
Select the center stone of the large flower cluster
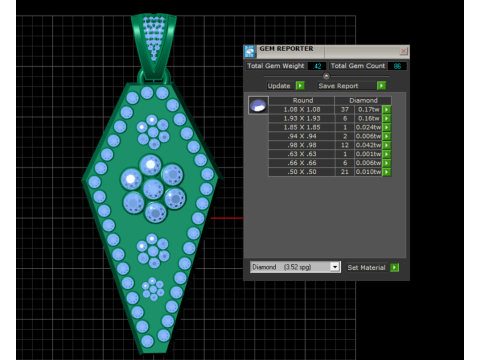(x=153, y=189)
